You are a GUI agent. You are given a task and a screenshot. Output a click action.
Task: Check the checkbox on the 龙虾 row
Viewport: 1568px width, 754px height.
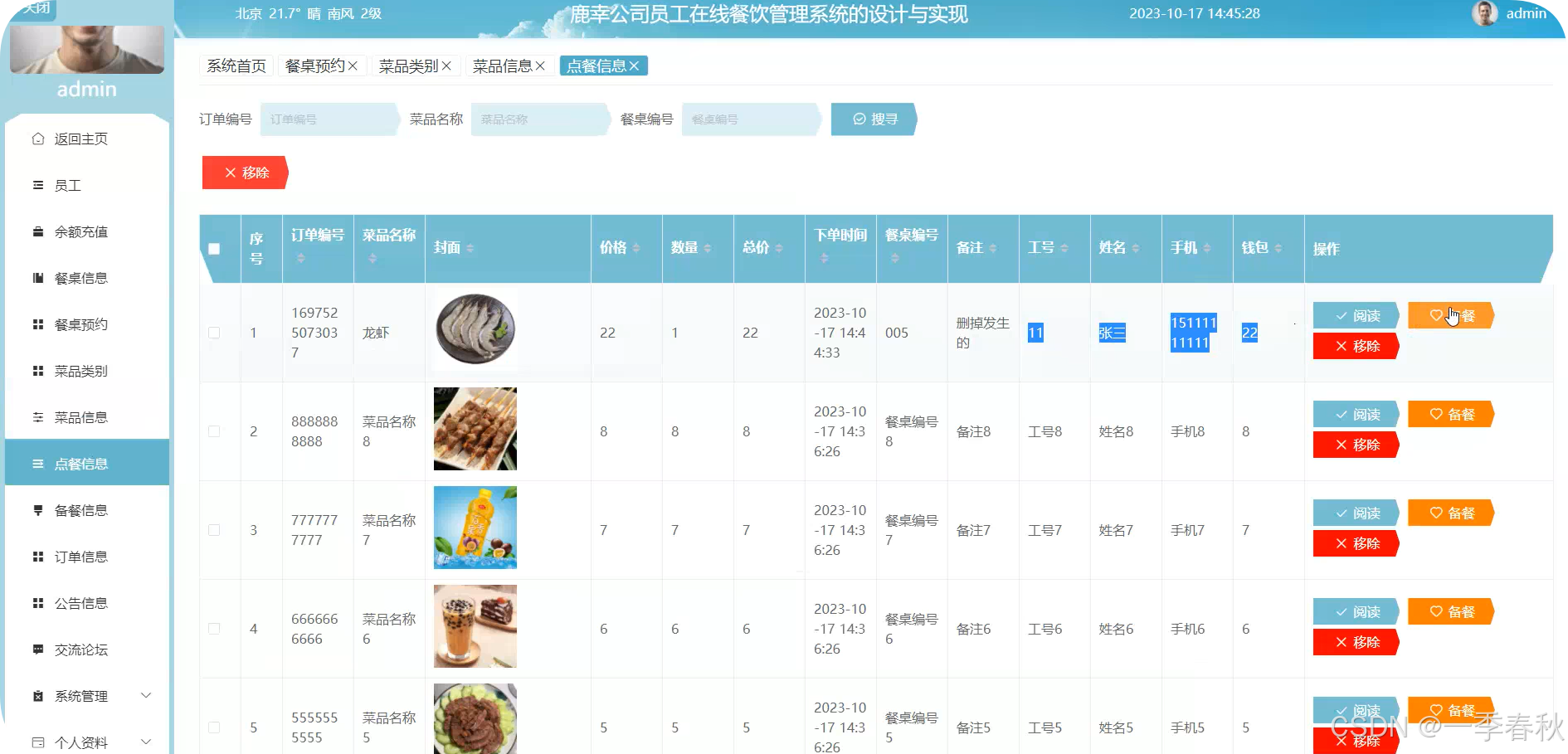click(x=215, y=333)
